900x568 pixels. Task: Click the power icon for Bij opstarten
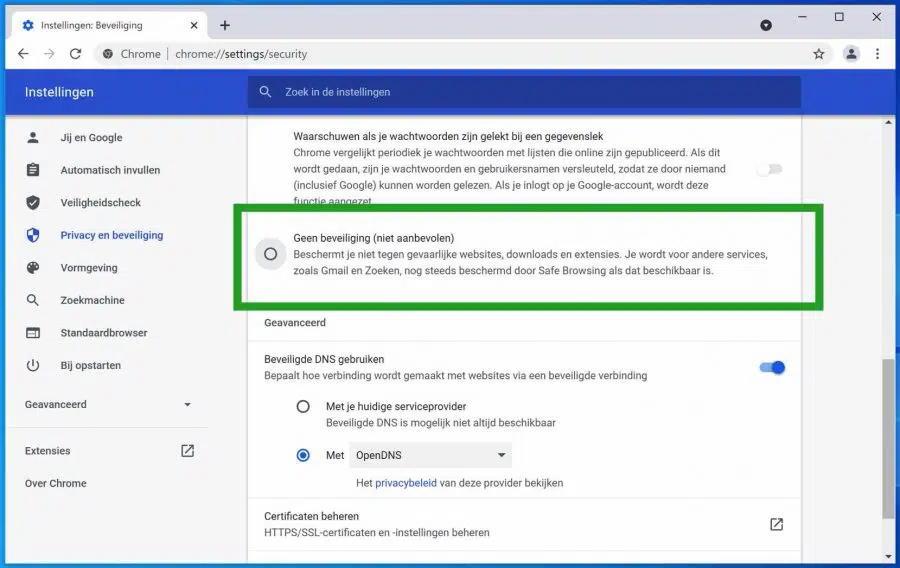(33, 365)
